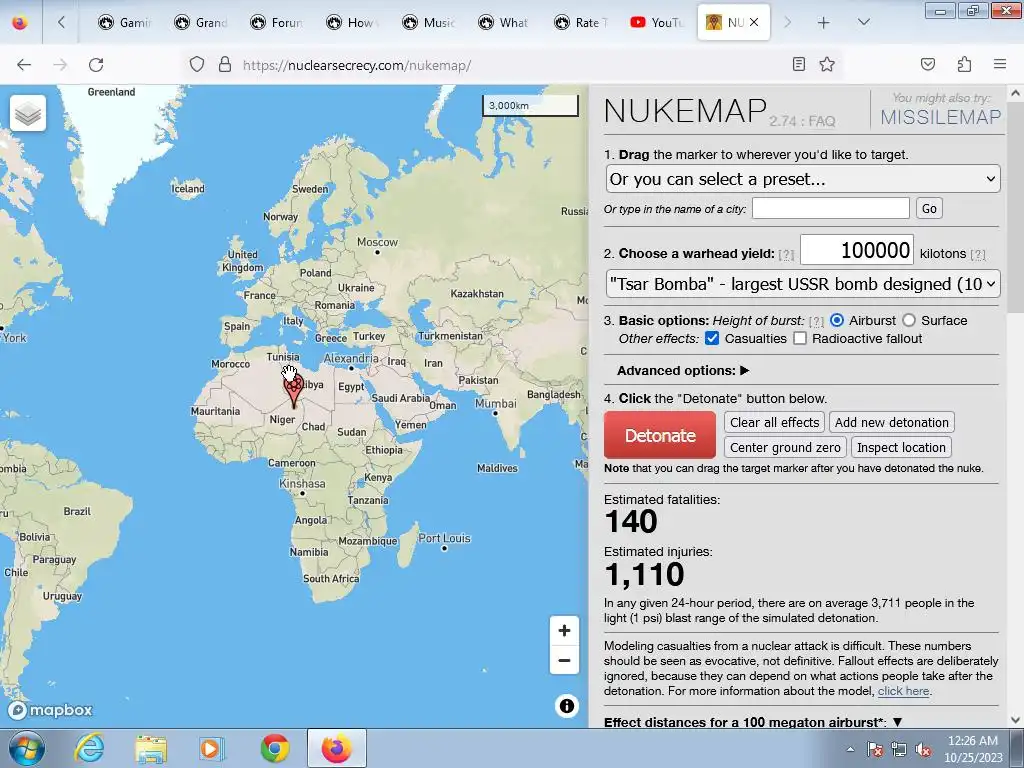Image resolution: width=1024 pixels, height=768 pixels.
Task: Switch to the Grand tab
Action: [x=200, y=23]
